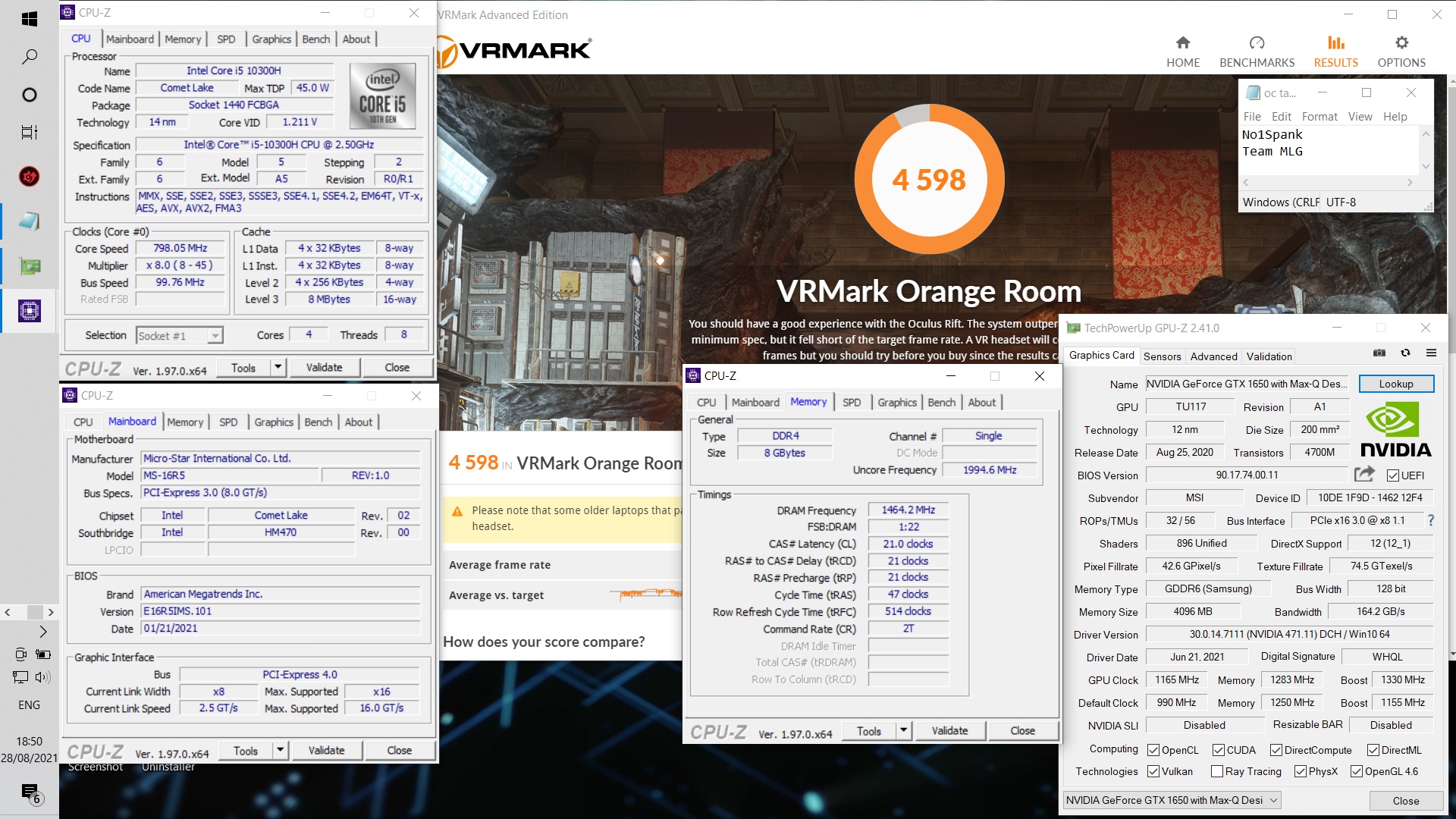
Task: Click the BIOS export share icon in GPU-Z
Action: (x=1364, y=474)
